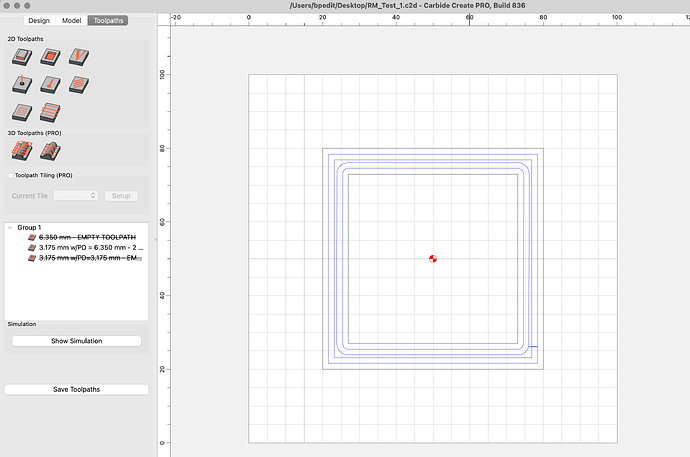690x457 pixels.
Task: Select the Keyhole toolpath icon
Action: pyautogui.click(x=50, y=84)
